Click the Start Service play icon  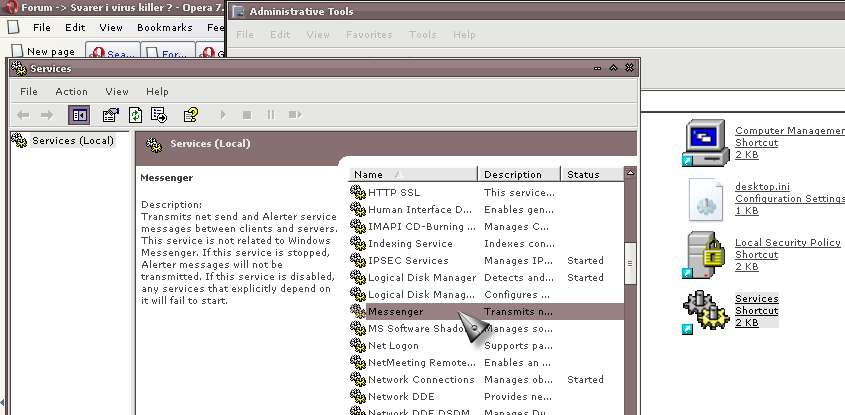pyautogui.click(x=223, y=115)
